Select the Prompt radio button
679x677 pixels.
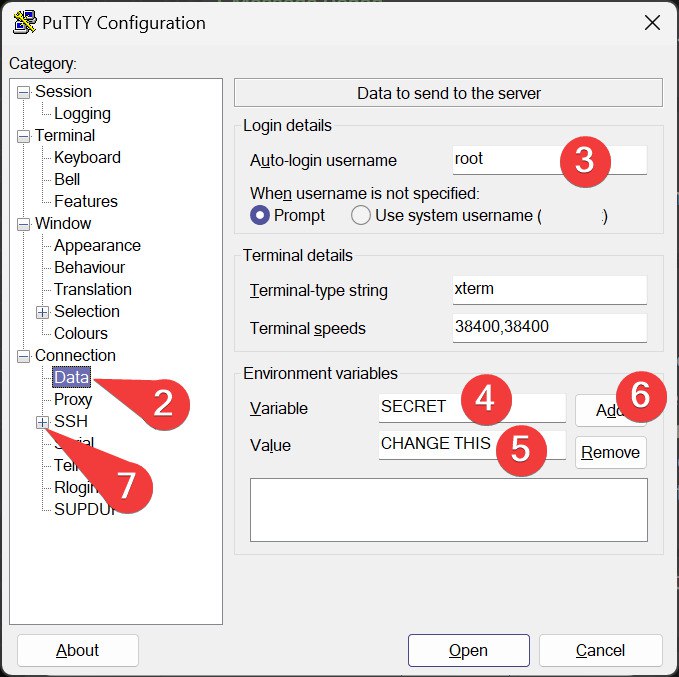[x=259, y=215]
